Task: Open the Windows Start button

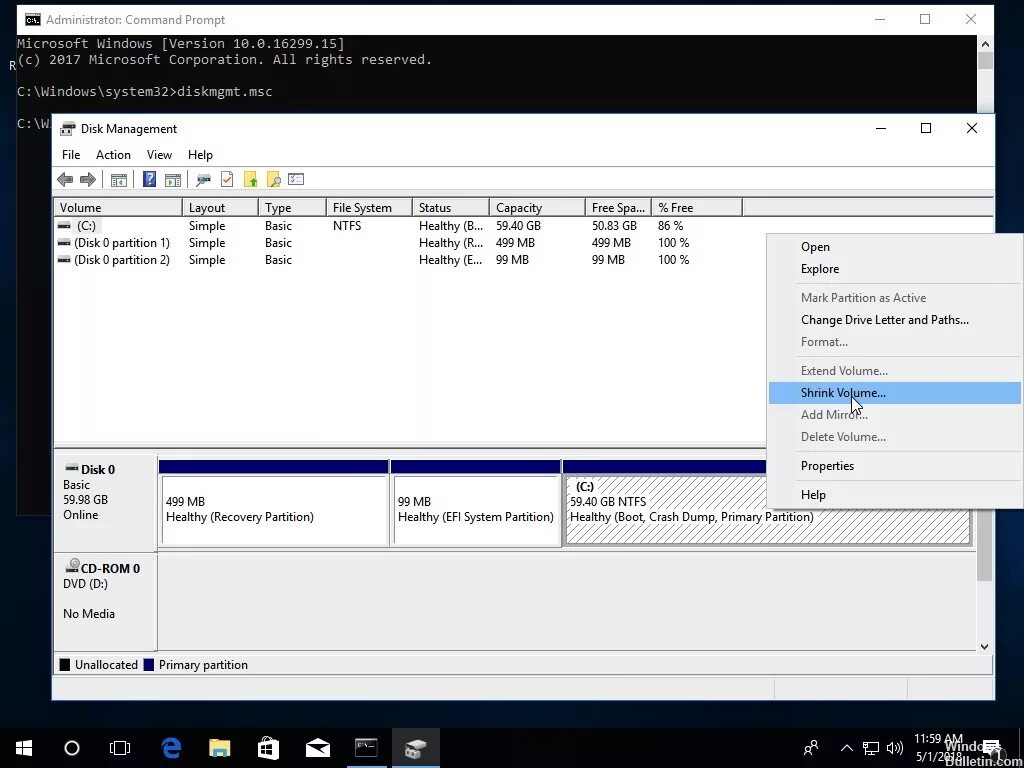Action: click(24, 748)
